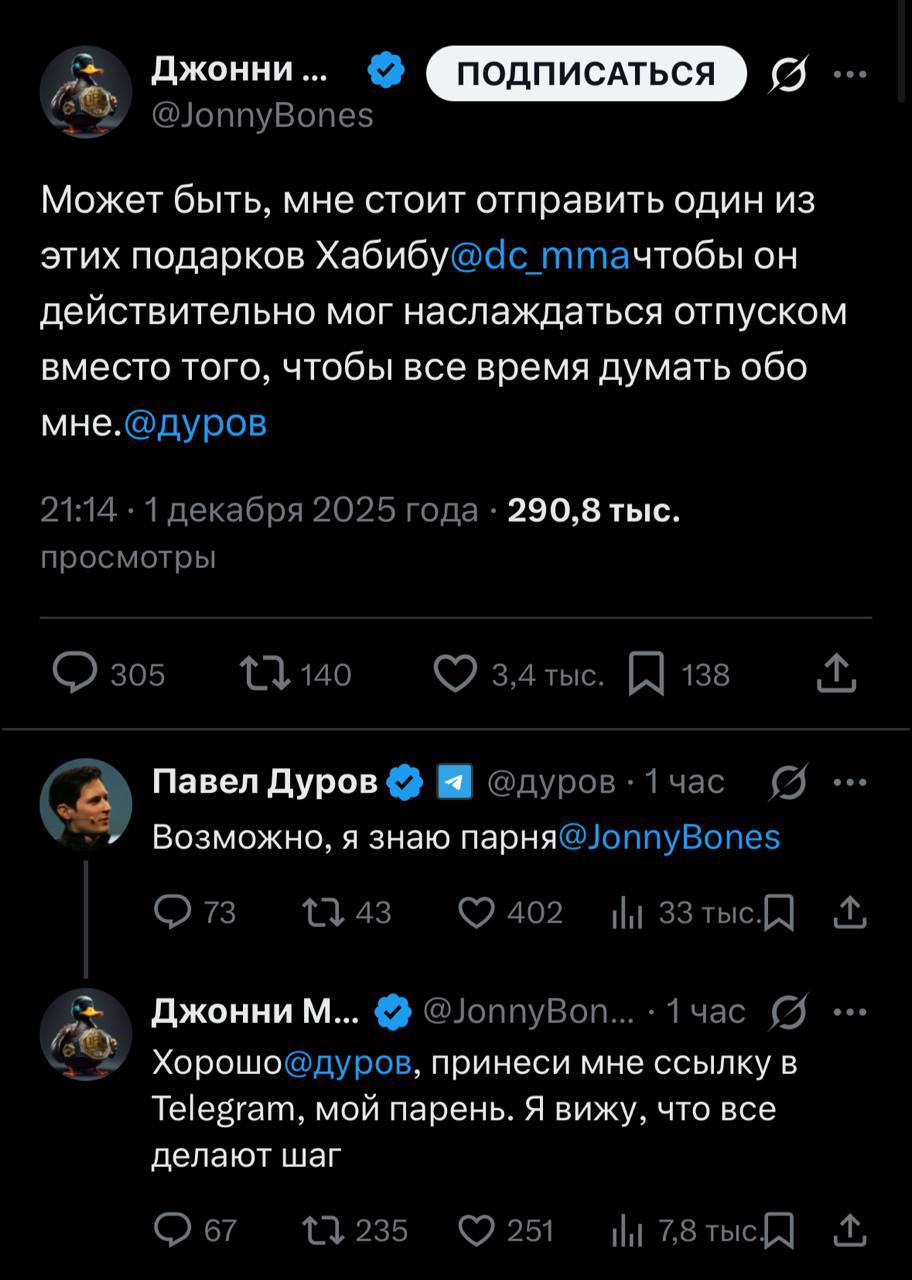Share the main post

pos(836,675)
